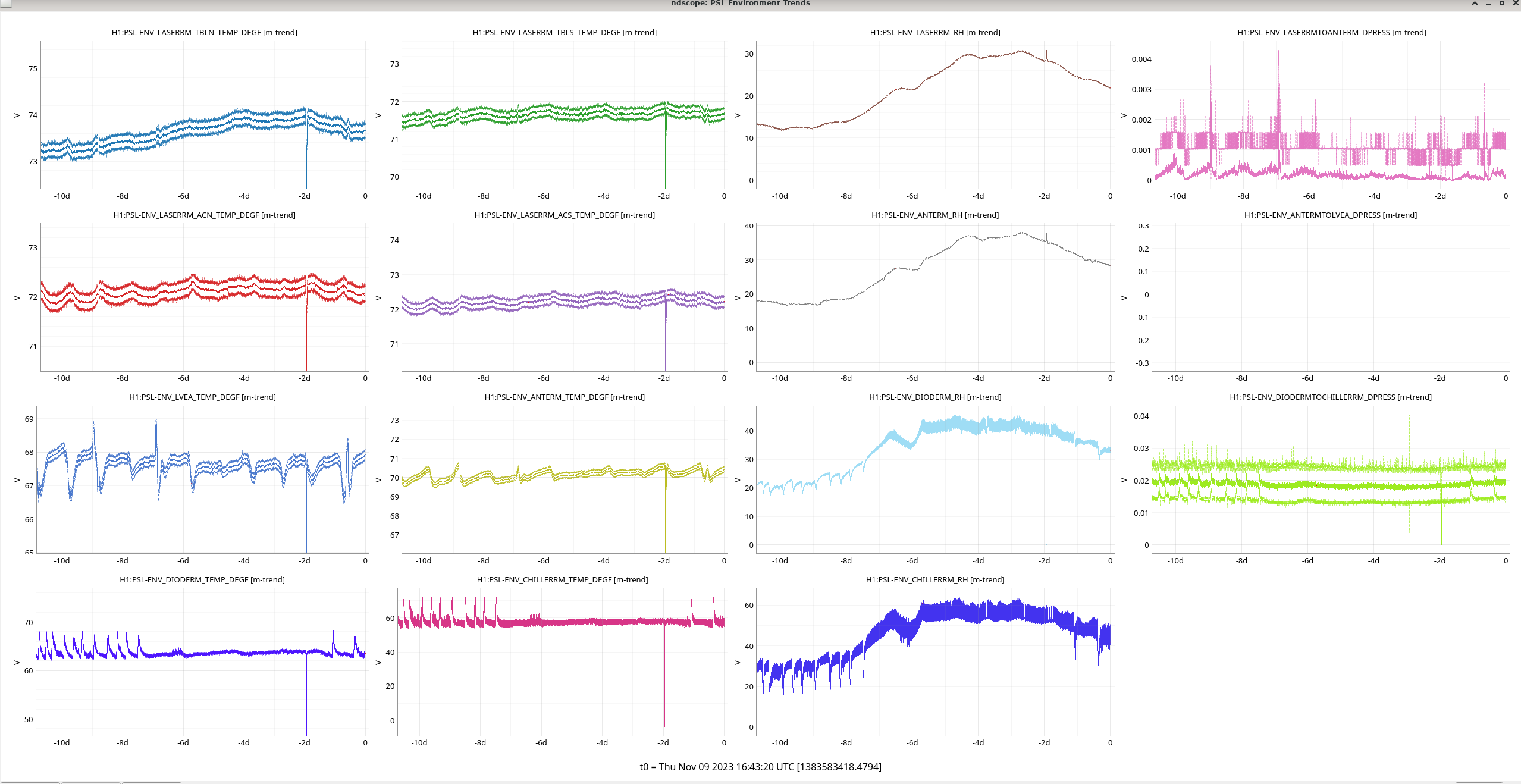Click the ANTERM_TEMP_DEGF plot title
This screenshot has height=784, width=1521.
[565, 397]
